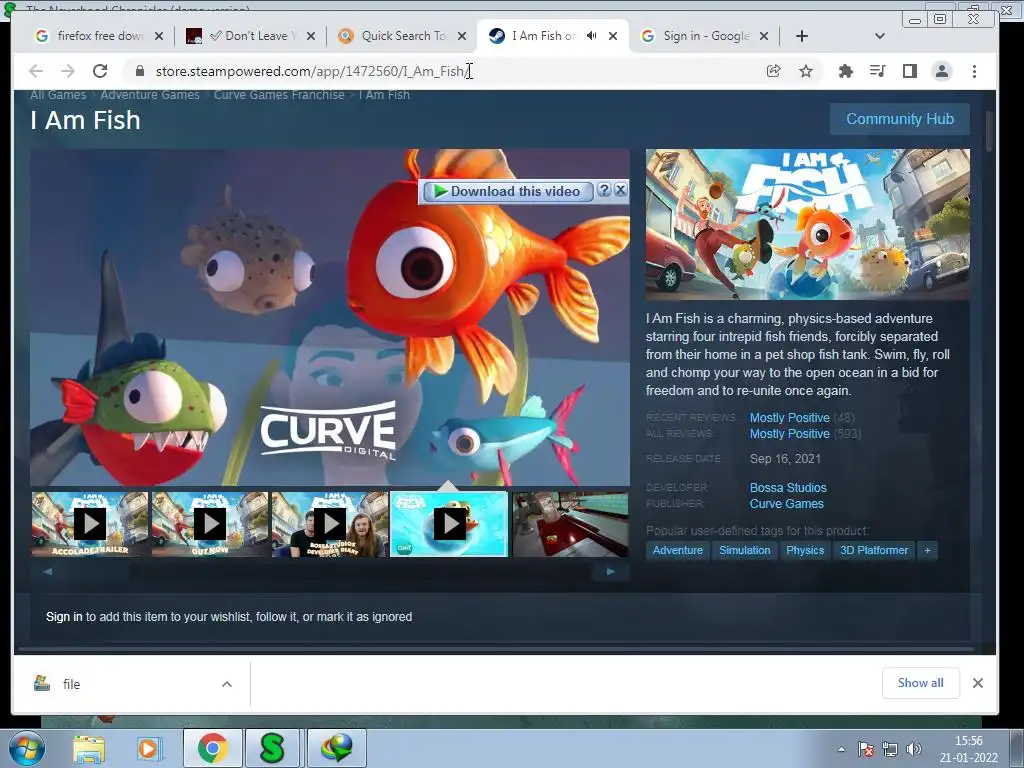The image size is (1024, 768).
Task: Click the Sign in link for wishlist
Action: click(64, 616)
